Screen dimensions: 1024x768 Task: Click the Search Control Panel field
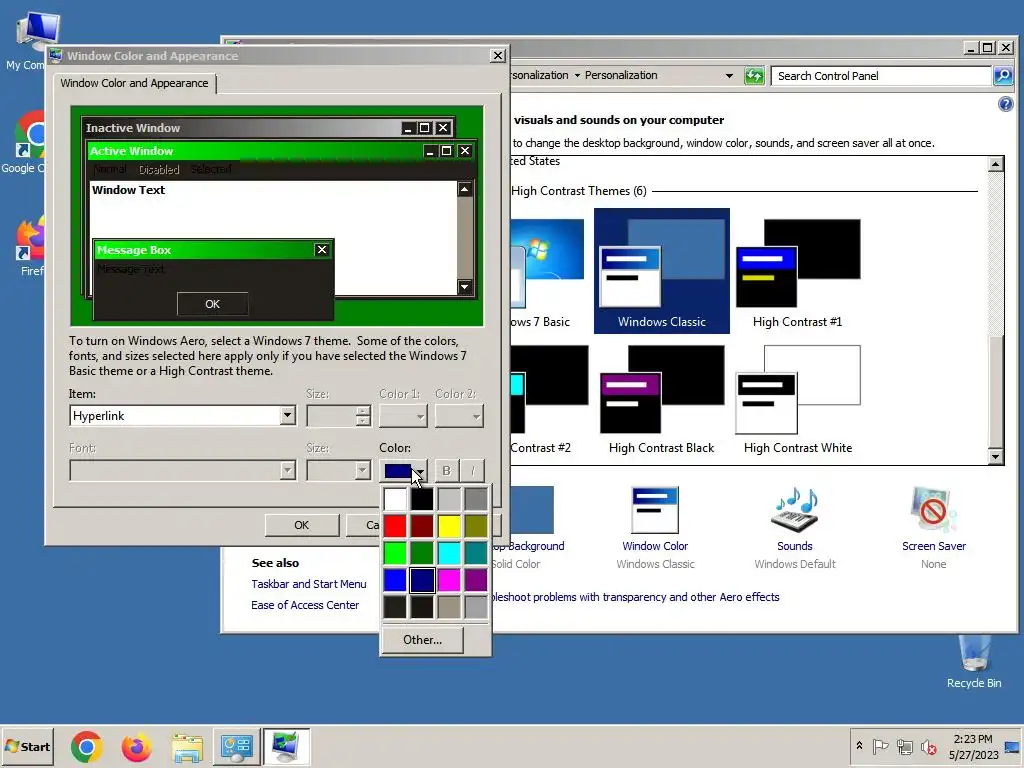click(x=881, y=76)
